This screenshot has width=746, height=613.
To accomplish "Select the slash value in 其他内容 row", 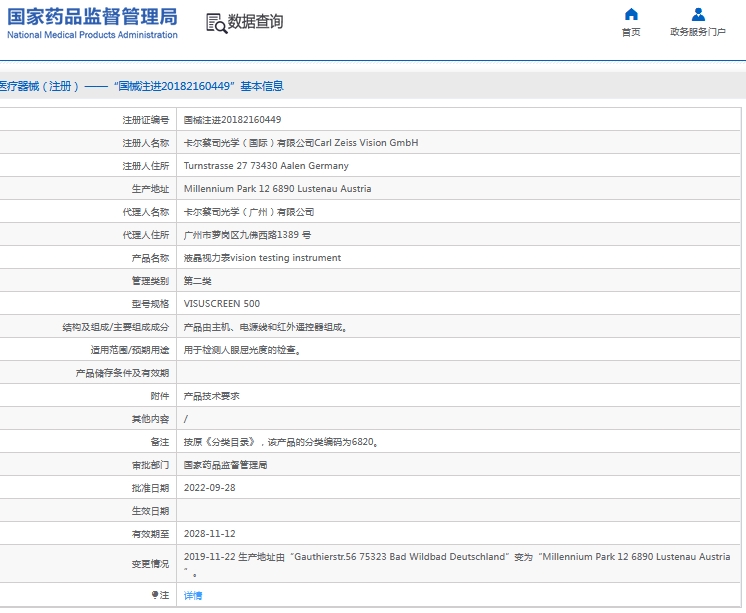I will click(186, 419).
